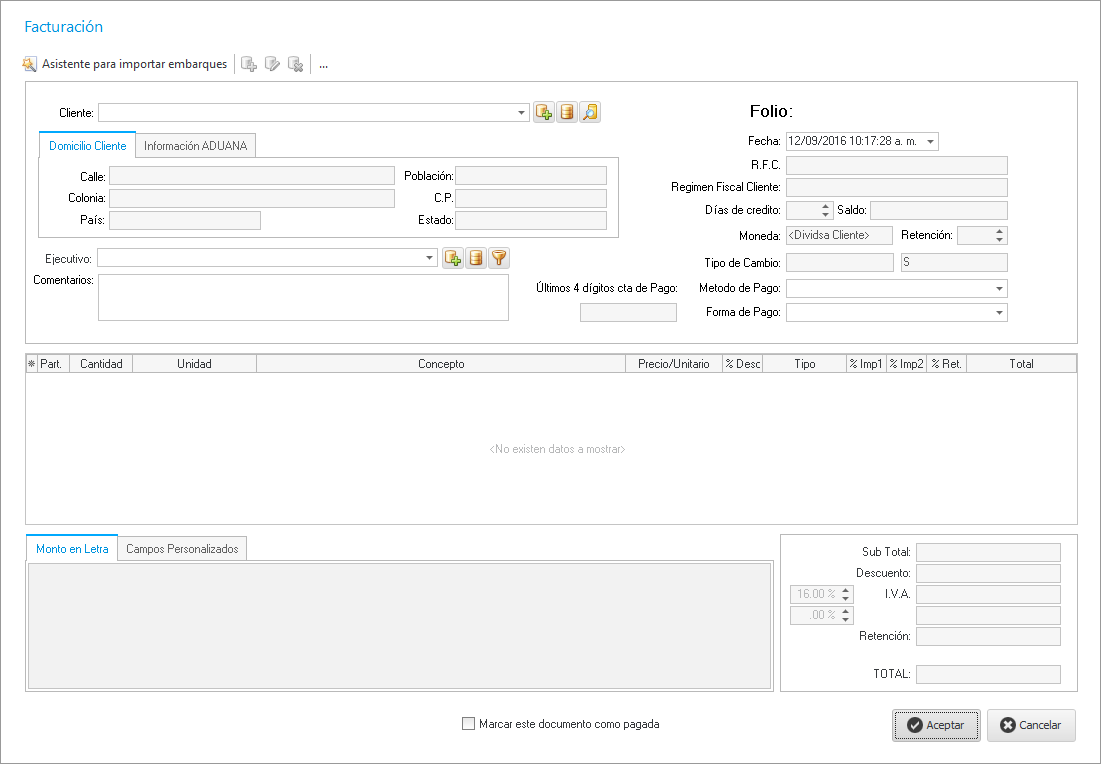
Task: Click the add new Ejecutivo icon
Action: (452, 258)
